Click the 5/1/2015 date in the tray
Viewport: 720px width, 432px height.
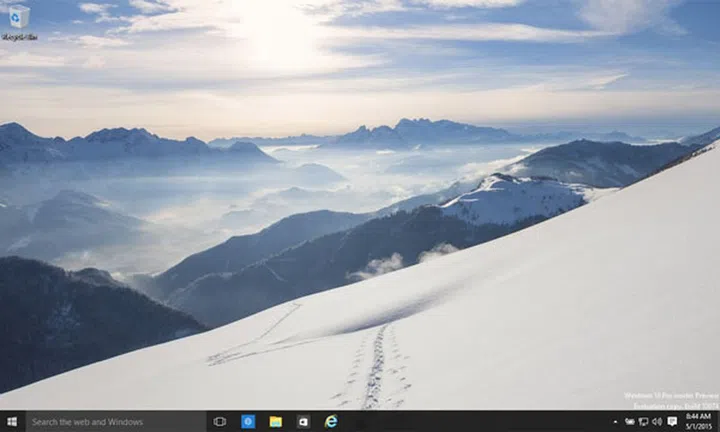click(699, 427)
